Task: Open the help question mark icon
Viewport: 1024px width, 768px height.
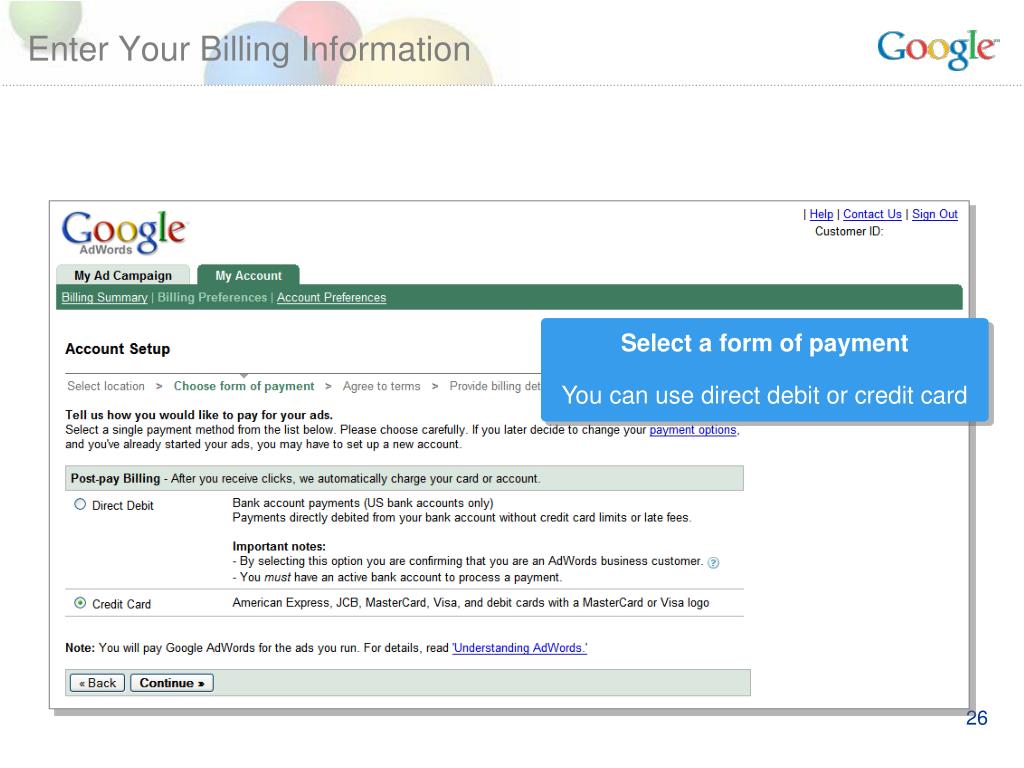Action: point(713,563)
